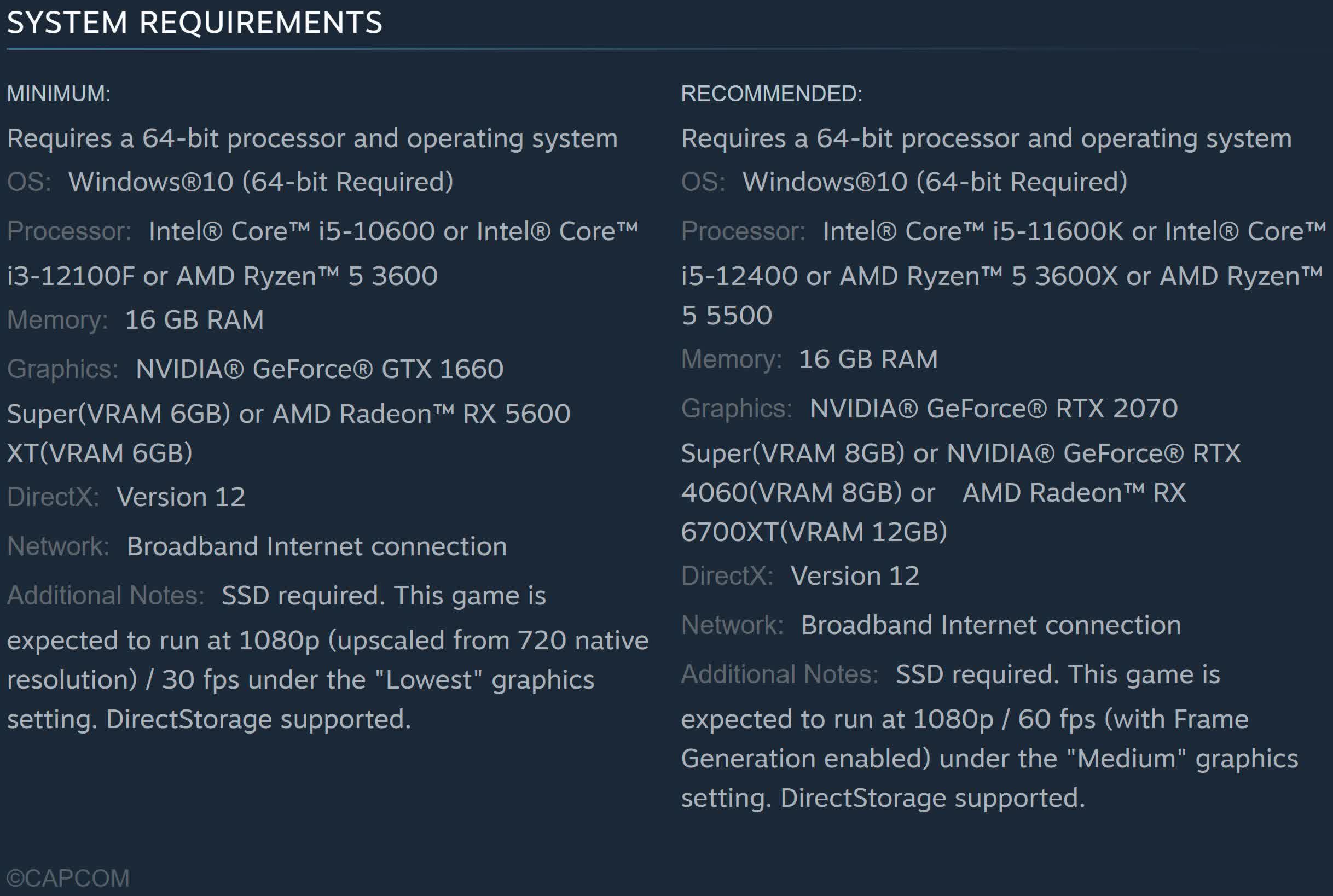Click the RECOMMENDED label
Screen dimensions: 1333x896
772,94
